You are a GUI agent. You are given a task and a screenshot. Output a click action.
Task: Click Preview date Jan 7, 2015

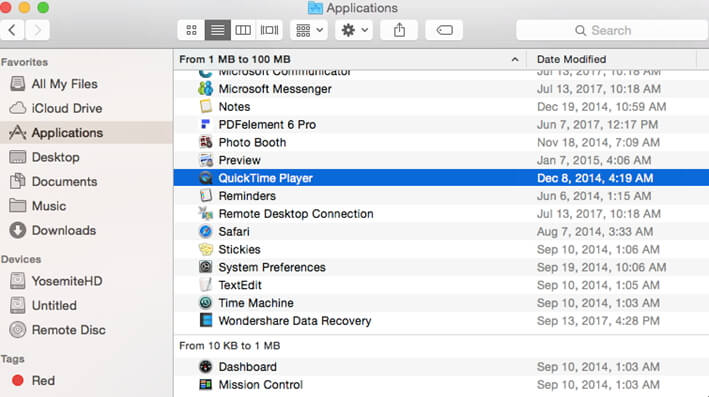coord(594,160)
